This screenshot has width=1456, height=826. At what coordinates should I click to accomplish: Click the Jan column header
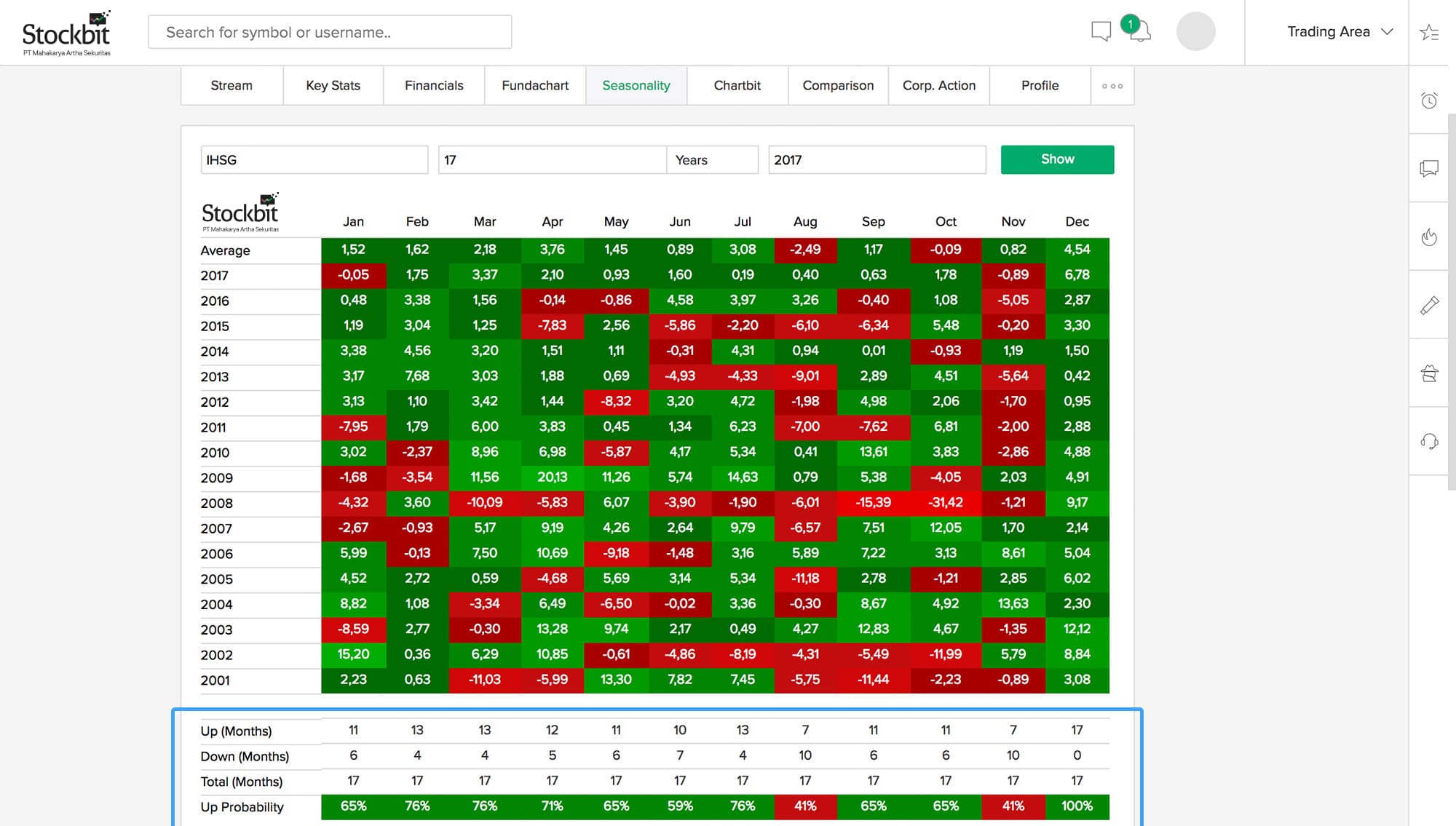353,221
